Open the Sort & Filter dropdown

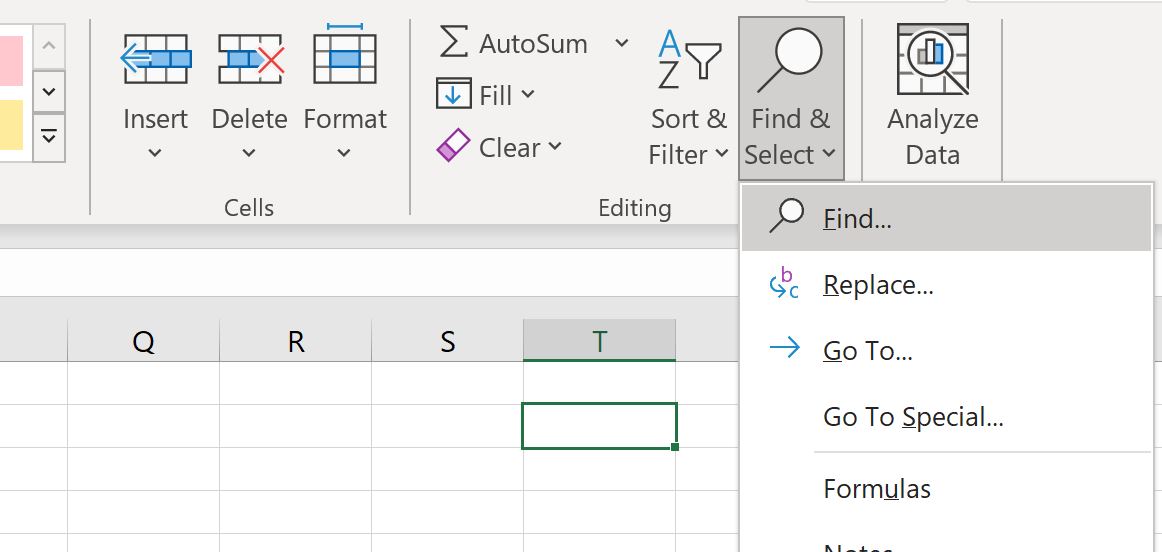click(x=722, y=155)
